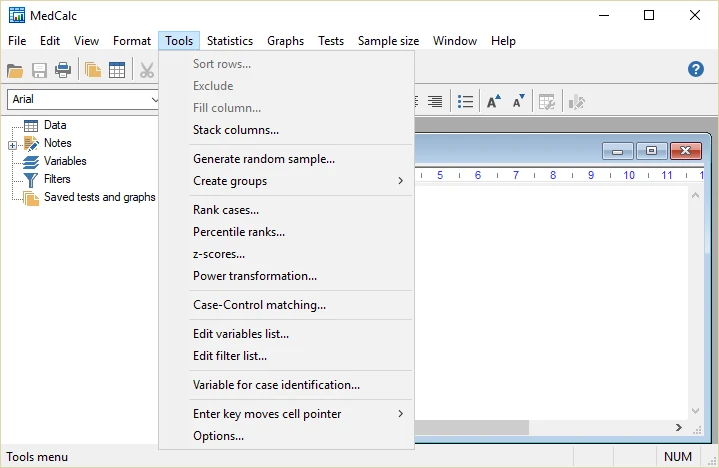The image size is (719, 468).
Task: Click the Print icon in toolbar
Action: pyautogui.click(x=63, y=70)
